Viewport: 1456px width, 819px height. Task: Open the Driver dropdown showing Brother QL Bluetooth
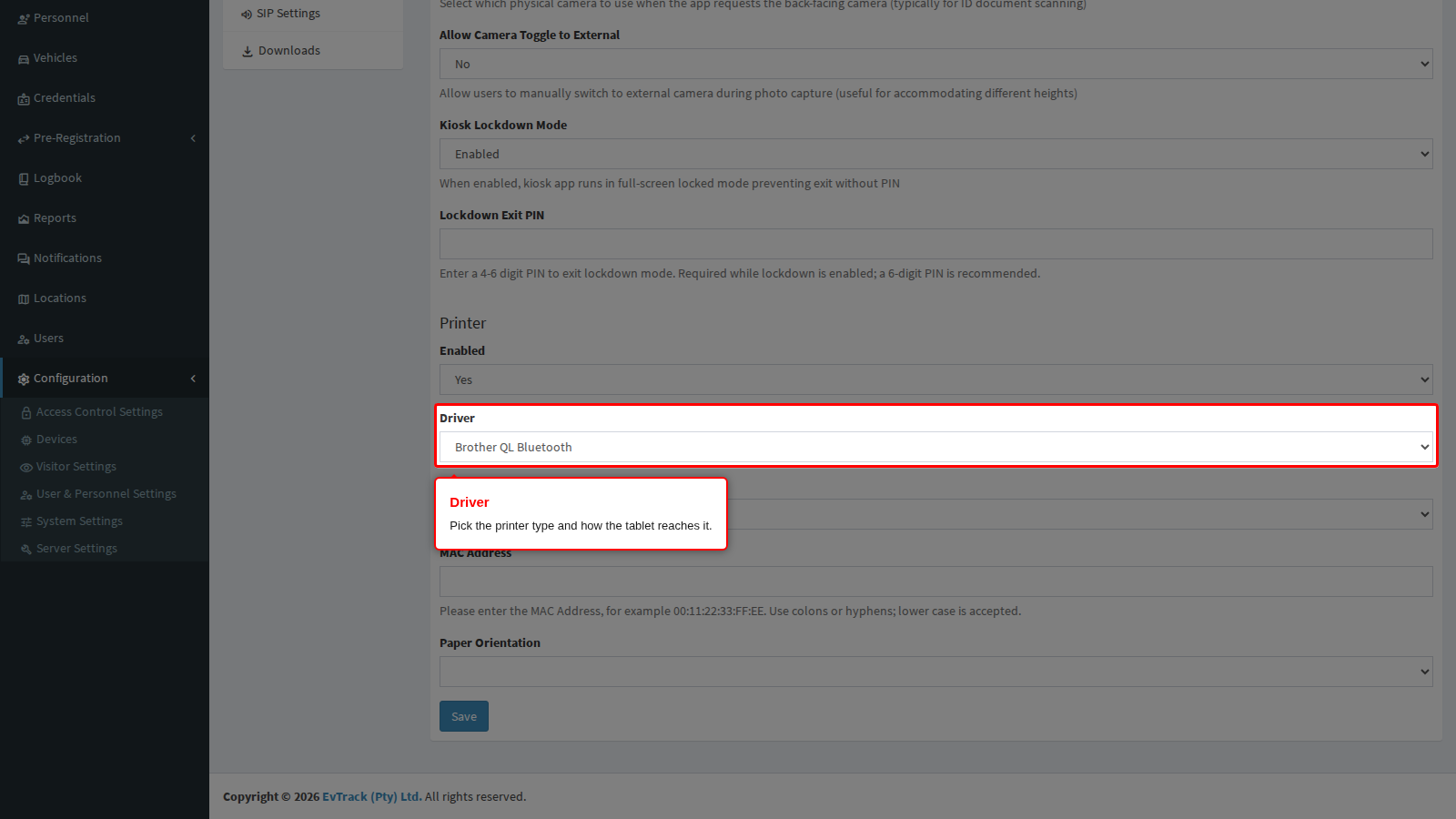click(935, 447)
